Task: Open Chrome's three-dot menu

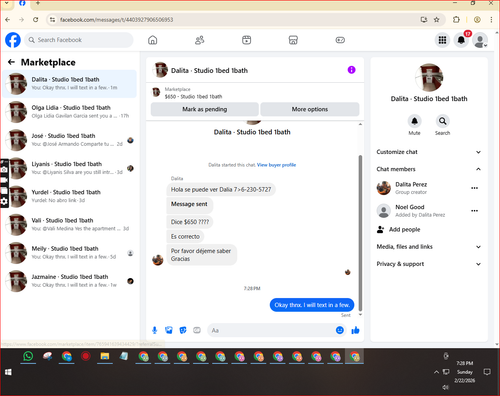Action: (491, 20)
